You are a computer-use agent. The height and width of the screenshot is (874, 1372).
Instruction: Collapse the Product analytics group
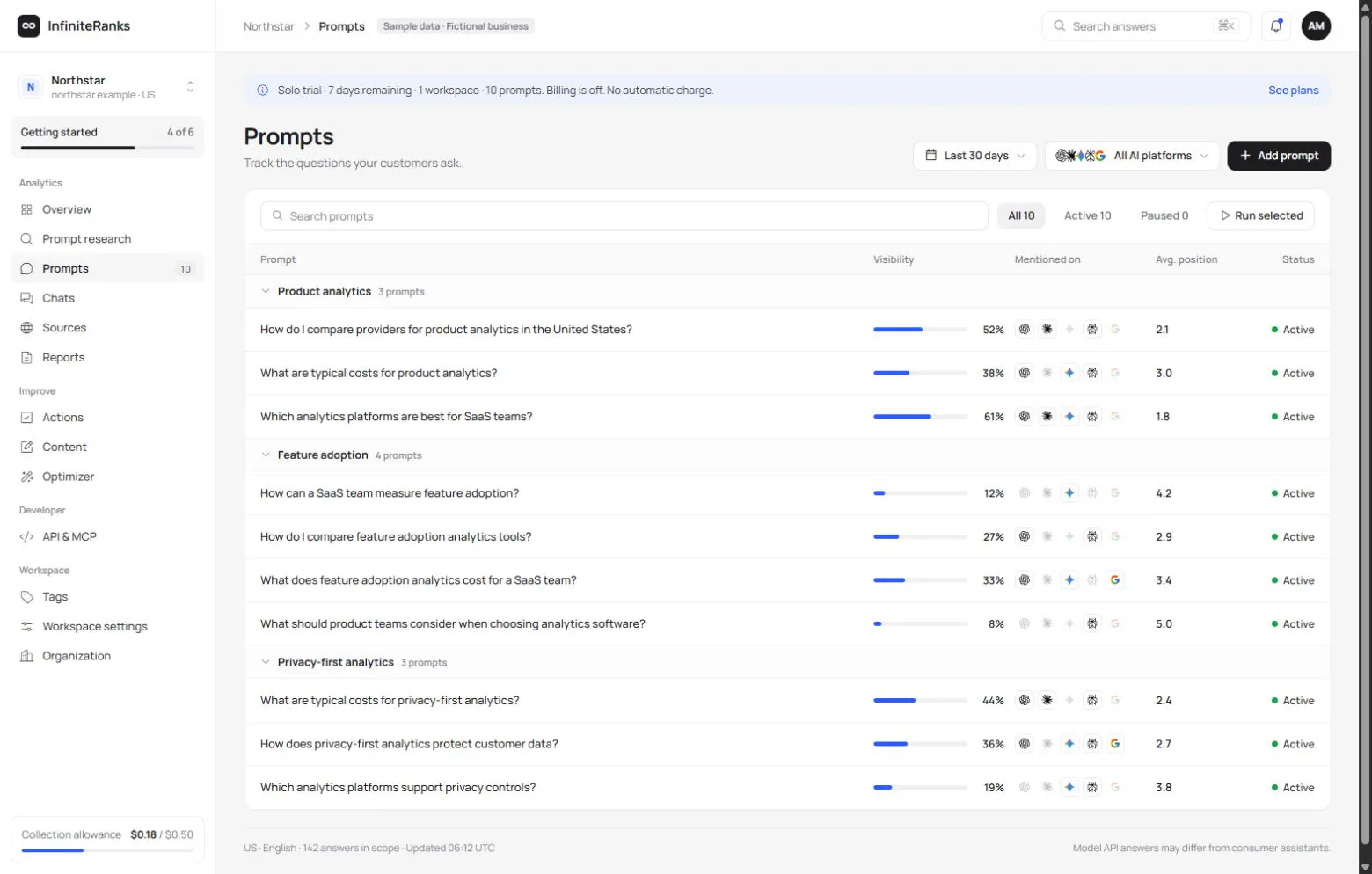click(266, 292)
